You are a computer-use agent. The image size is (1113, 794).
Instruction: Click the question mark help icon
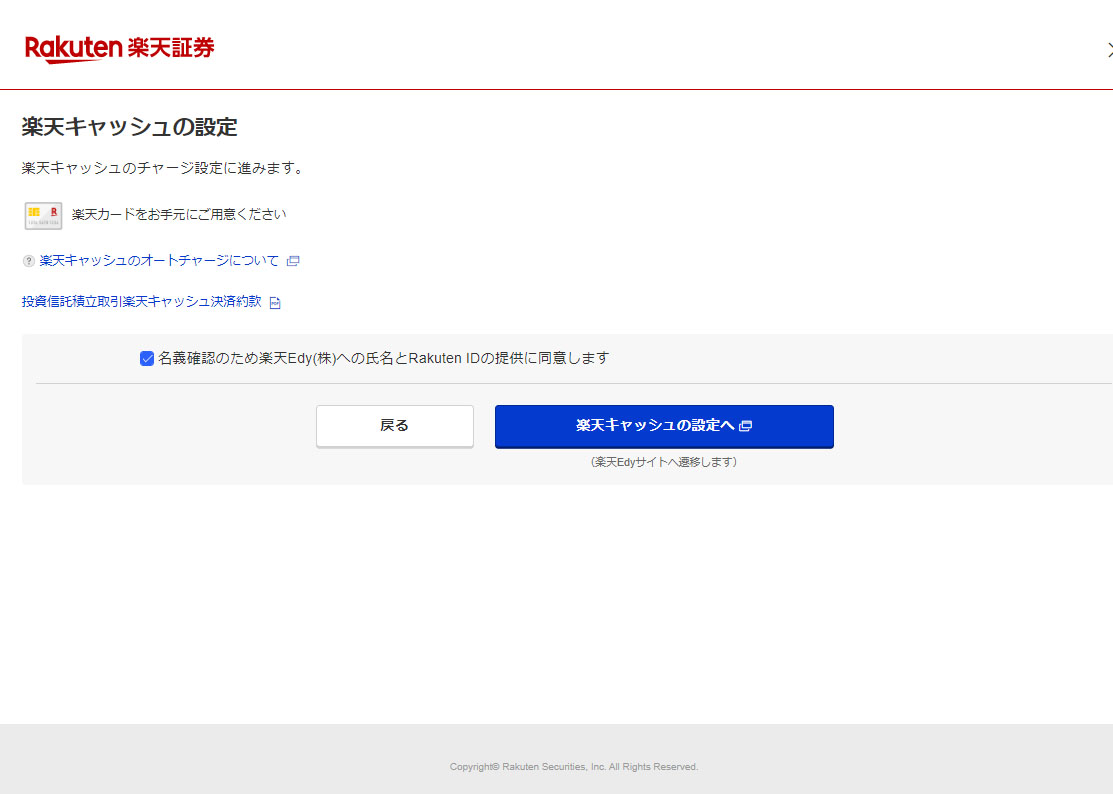pos(28,261)
